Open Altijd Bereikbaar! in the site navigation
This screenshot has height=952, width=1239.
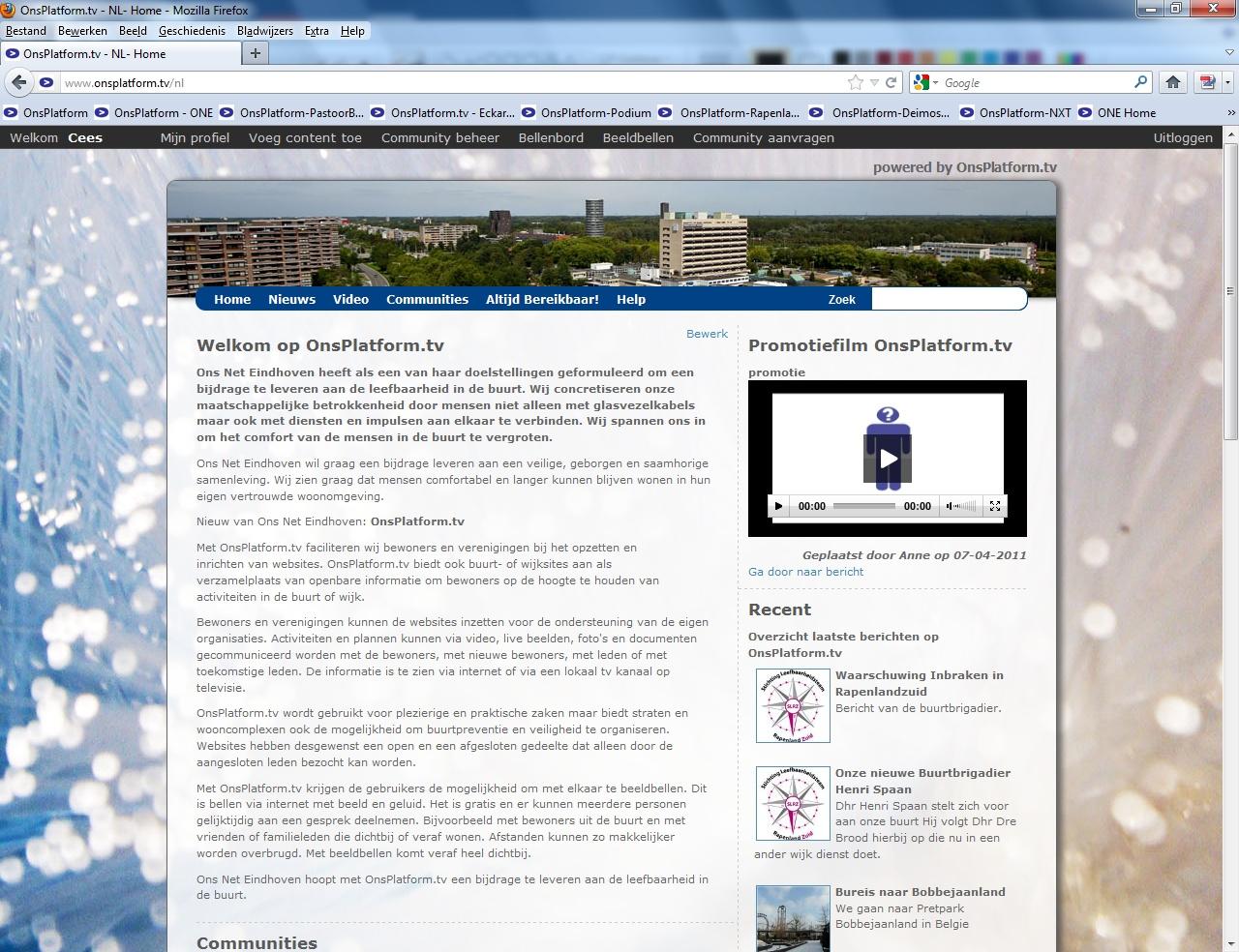pyautogui.click(x=542, y=299)
